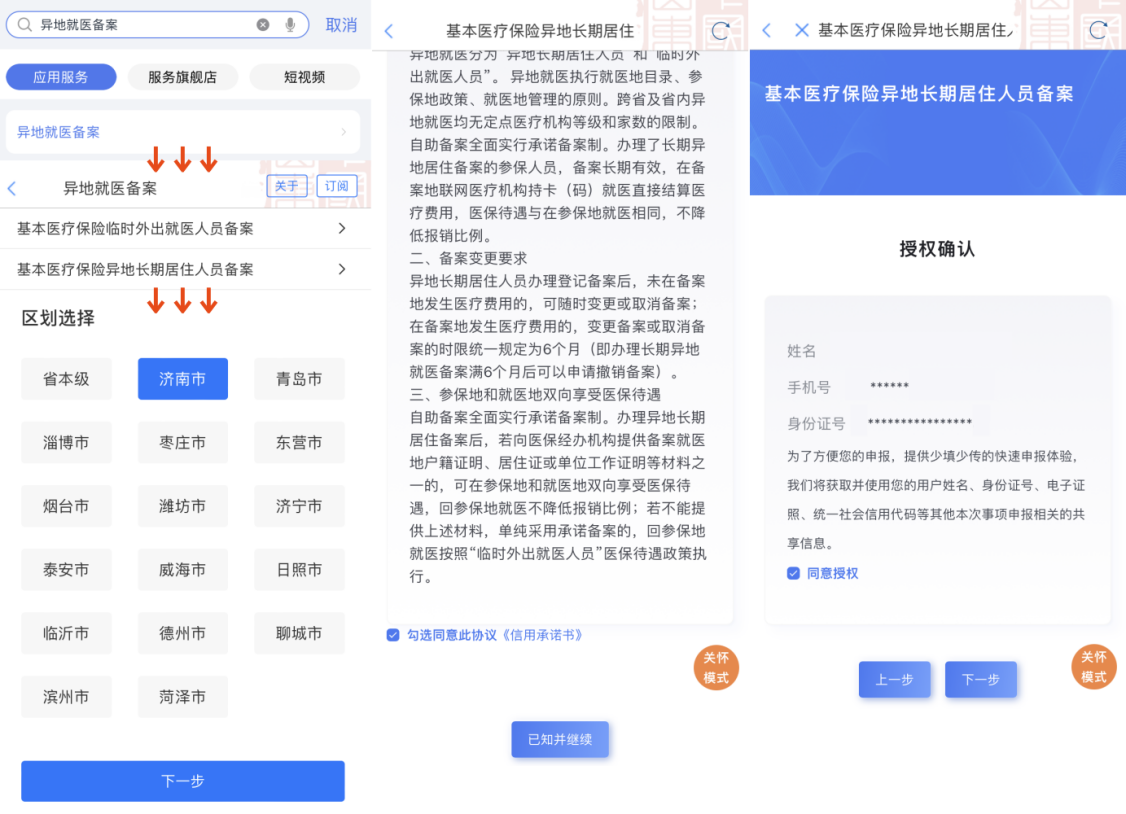Go back from 异地就医备案 list
Viewport: 1126px width, 814px height.
pos(12,189)
